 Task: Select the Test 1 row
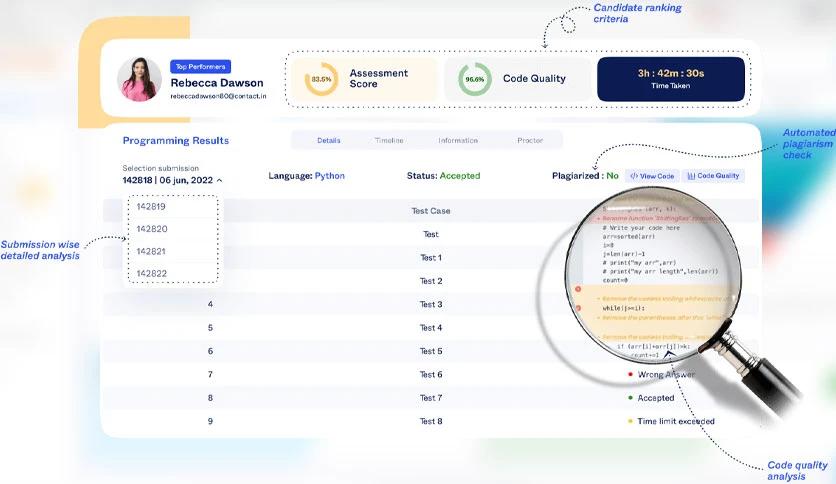click(x=431, y=257)
